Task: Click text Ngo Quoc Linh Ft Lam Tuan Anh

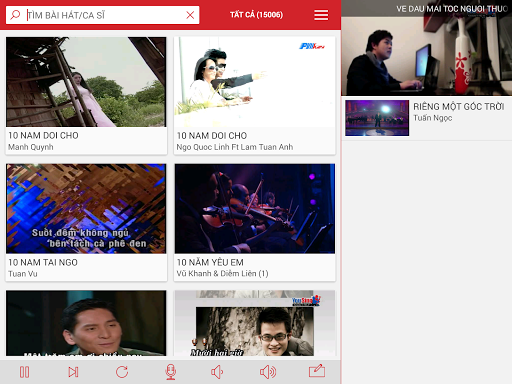Action: pos(235,147)
